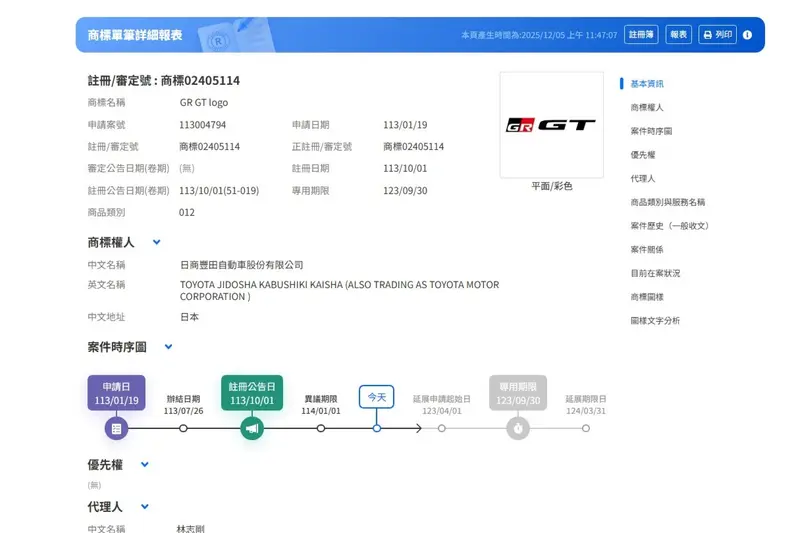
Task: Click the purple 申請日 document icon on timeline
Action: [116, 428]
